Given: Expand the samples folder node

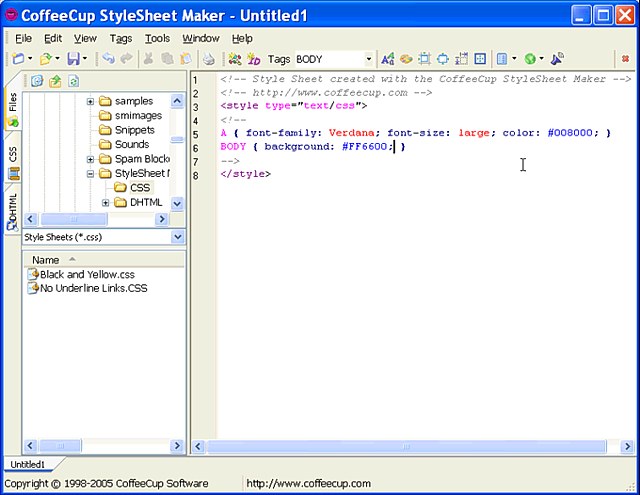Looking at the screenshot, I should (90, 101).
